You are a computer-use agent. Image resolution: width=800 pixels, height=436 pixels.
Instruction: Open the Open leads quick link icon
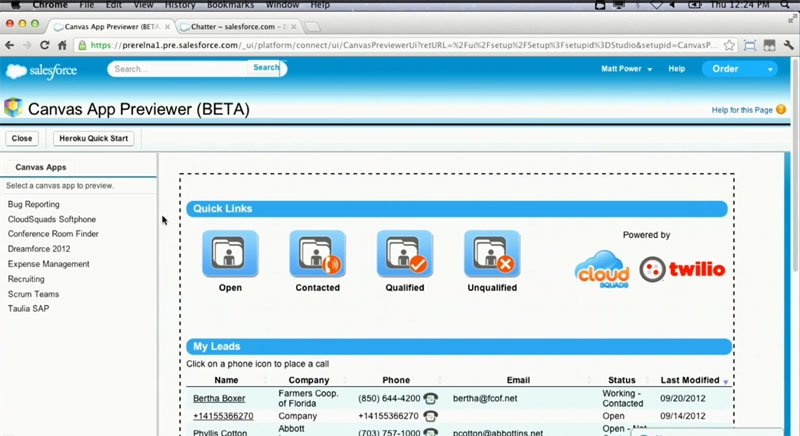pos(230,253)
